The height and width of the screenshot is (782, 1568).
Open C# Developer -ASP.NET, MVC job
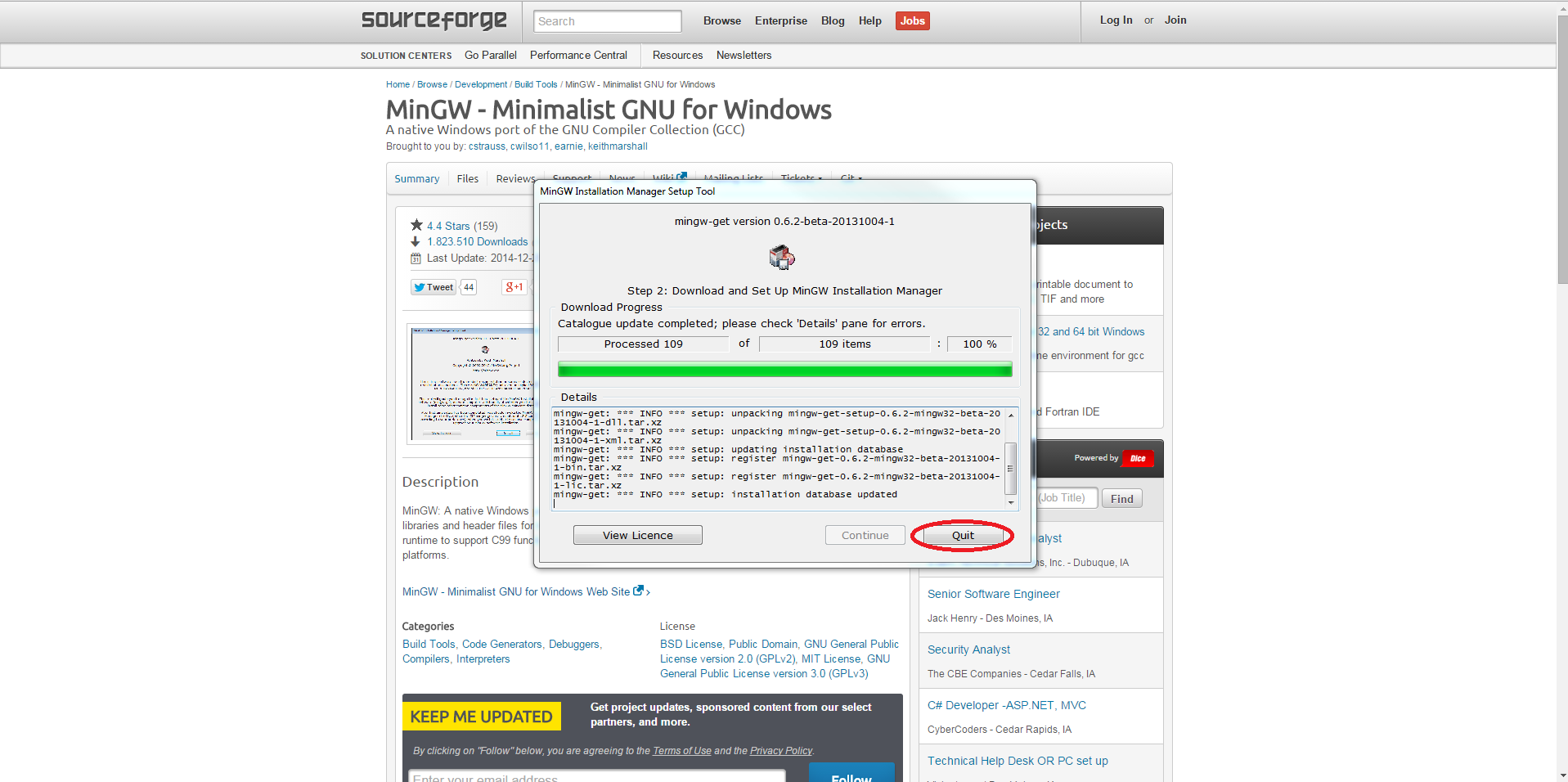point(1007,705)
